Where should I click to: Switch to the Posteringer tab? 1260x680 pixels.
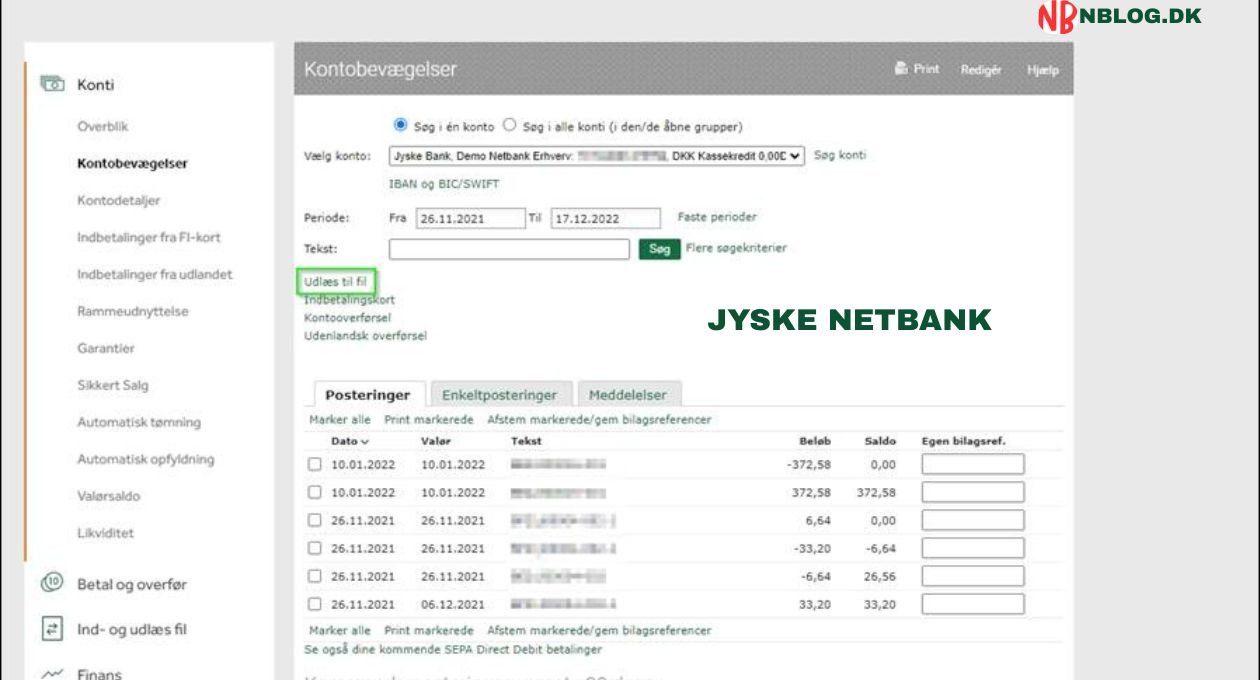coord(368,395)
